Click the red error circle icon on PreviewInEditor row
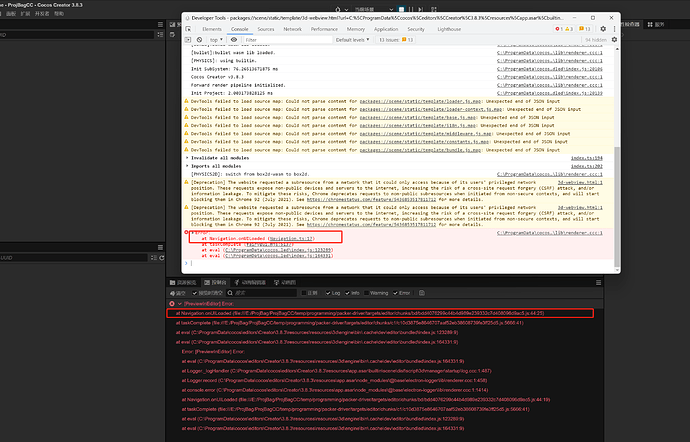 coord(172,304)
